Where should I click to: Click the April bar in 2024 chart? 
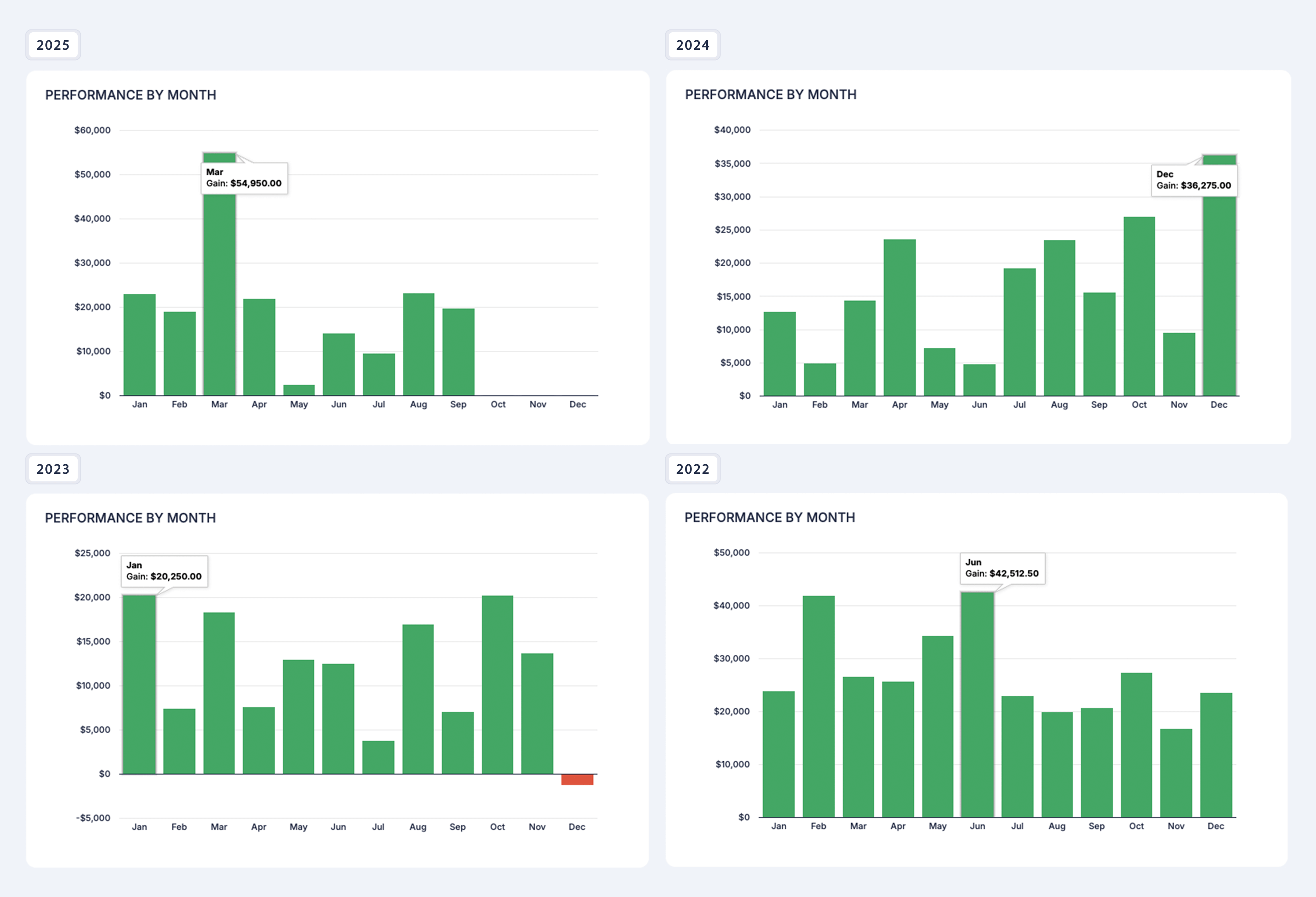coord(899,317)
